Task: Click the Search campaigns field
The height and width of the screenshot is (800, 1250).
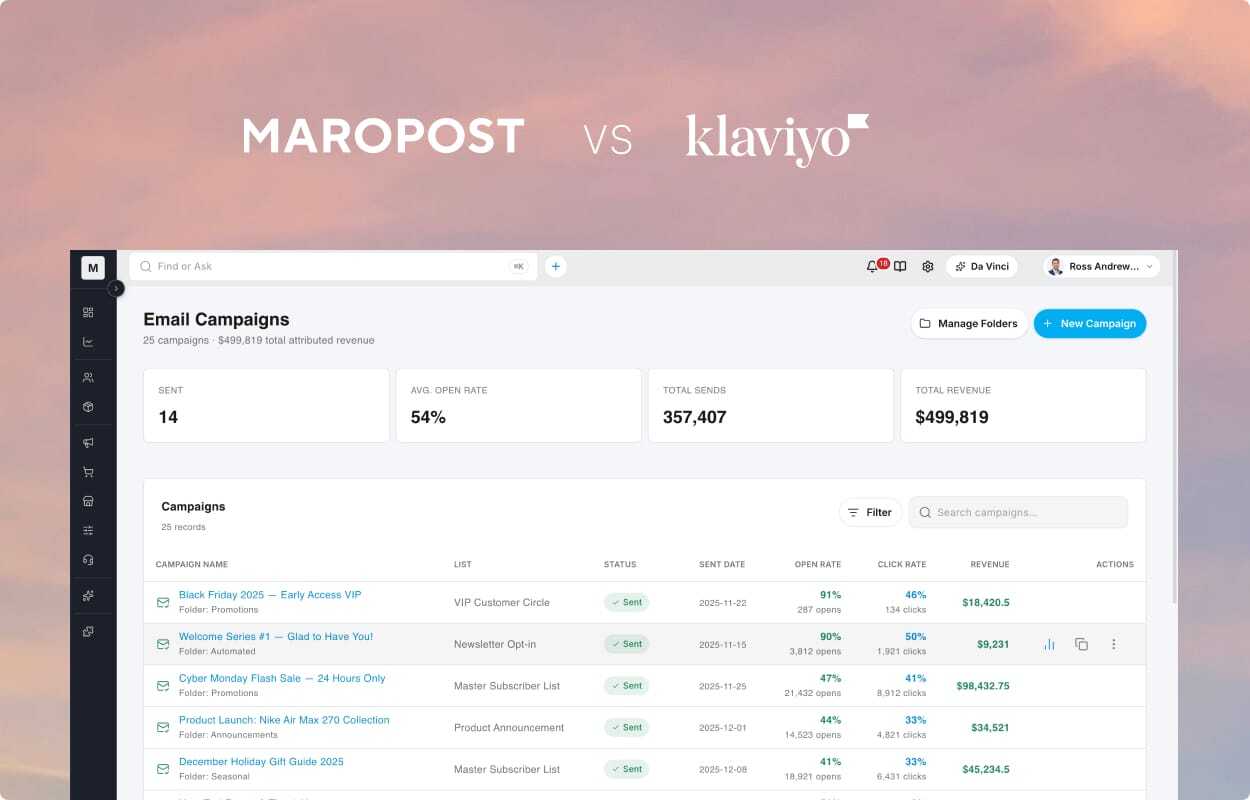Action: 1018,512
